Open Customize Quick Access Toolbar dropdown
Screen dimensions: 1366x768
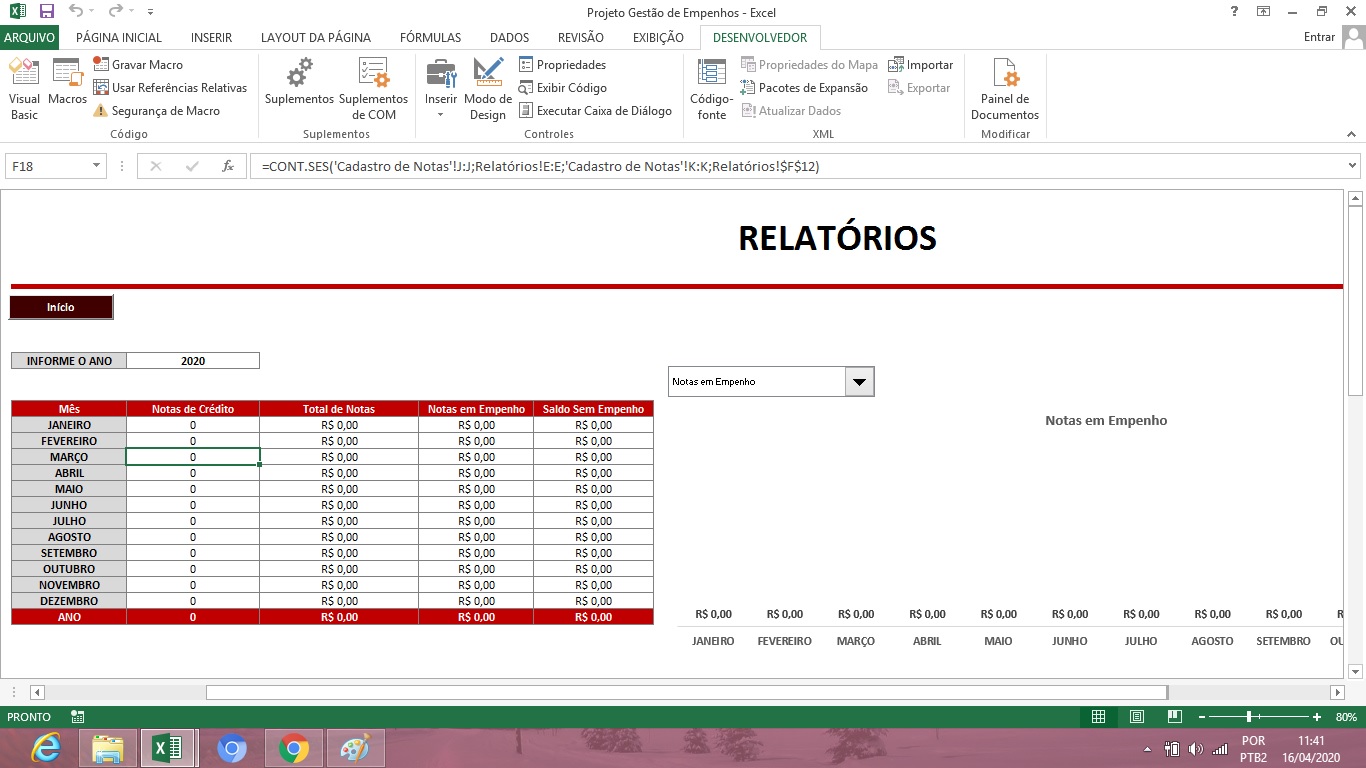150,12
